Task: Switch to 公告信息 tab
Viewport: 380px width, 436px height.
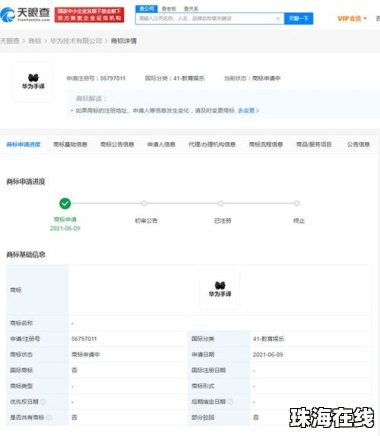Action: pyautogui.click(x=358, y=144)
